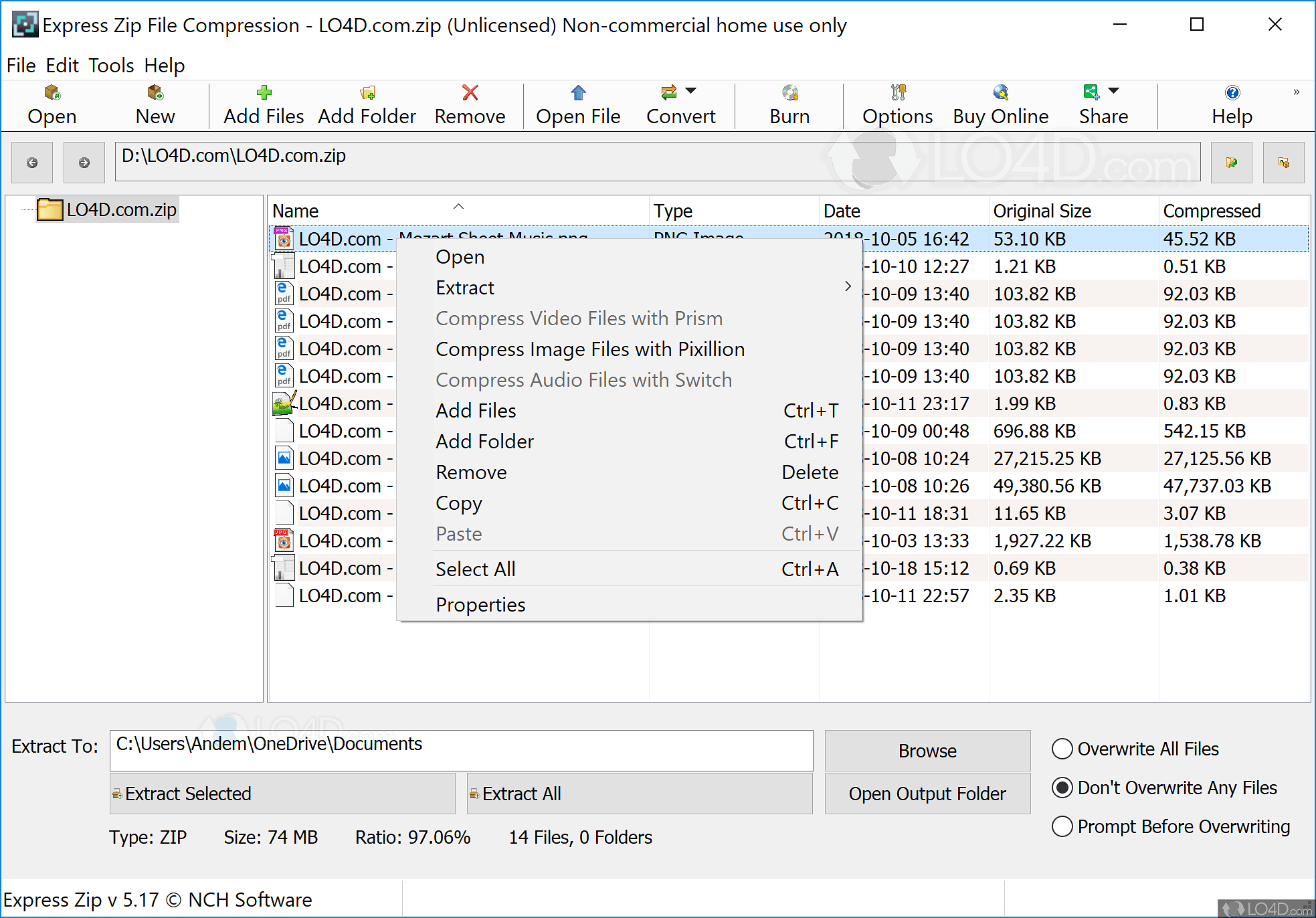Click the Extract All button
Image resolution: width=1316 pixels, height=918 pixels.
point(639,794)
